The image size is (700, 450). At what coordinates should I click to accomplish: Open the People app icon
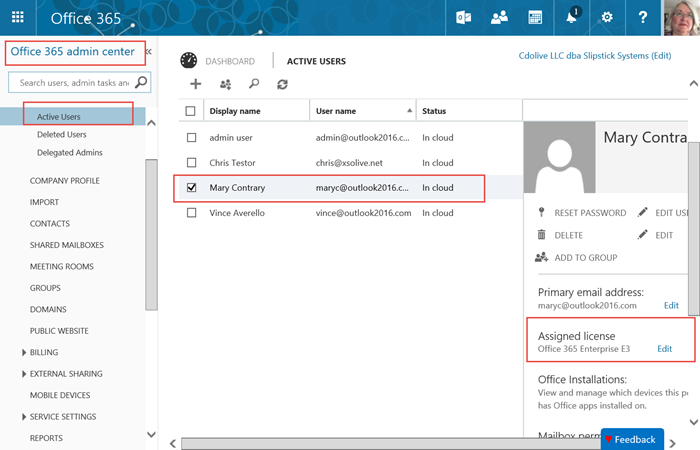pos(499,17)
